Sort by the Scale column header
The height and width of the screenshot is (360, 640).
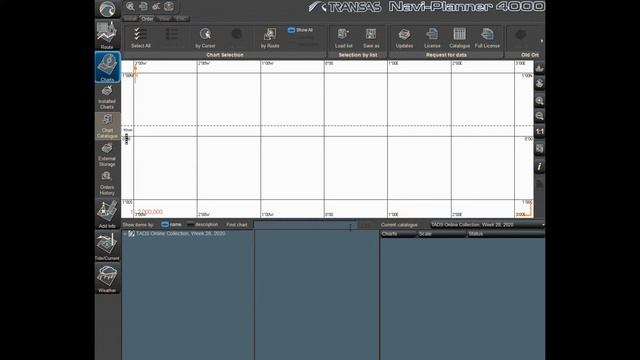click(442, 234)
